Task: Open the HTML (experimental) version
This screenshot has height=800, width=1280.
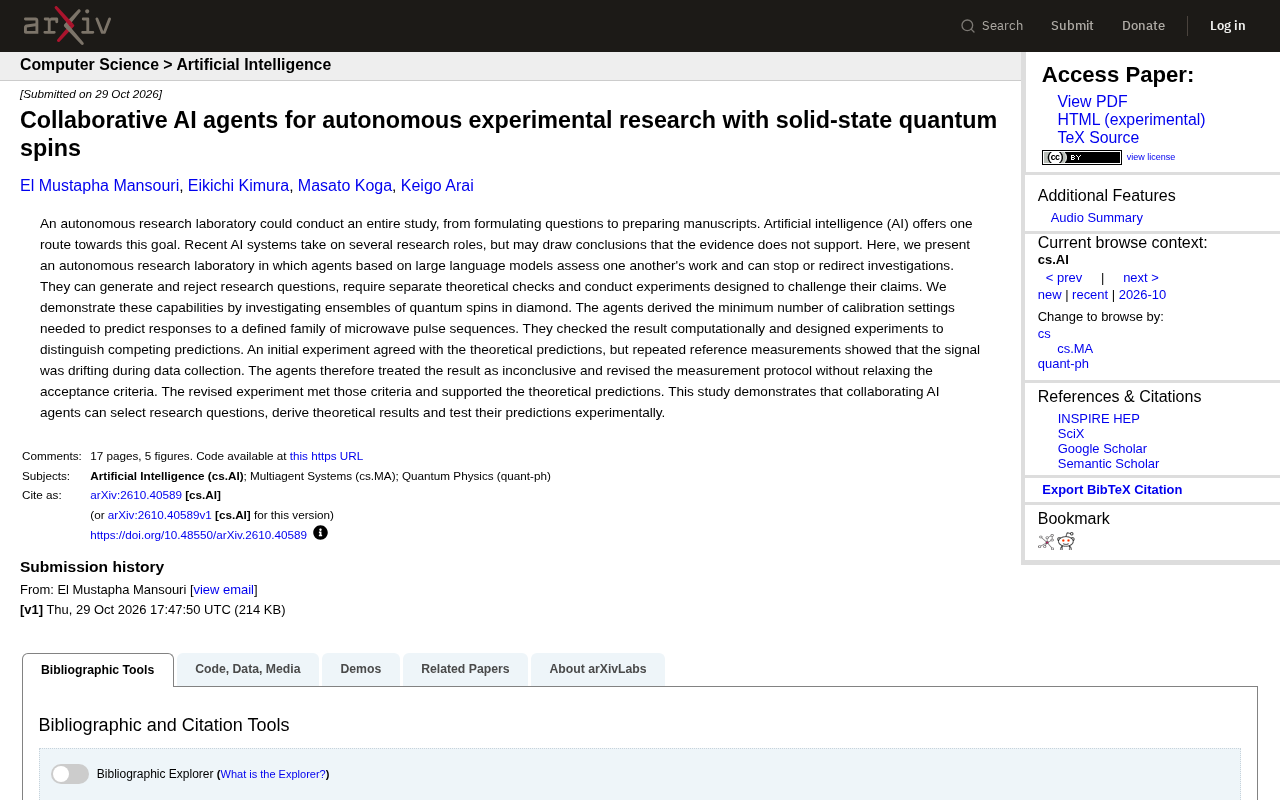Action: (1131, 120)
